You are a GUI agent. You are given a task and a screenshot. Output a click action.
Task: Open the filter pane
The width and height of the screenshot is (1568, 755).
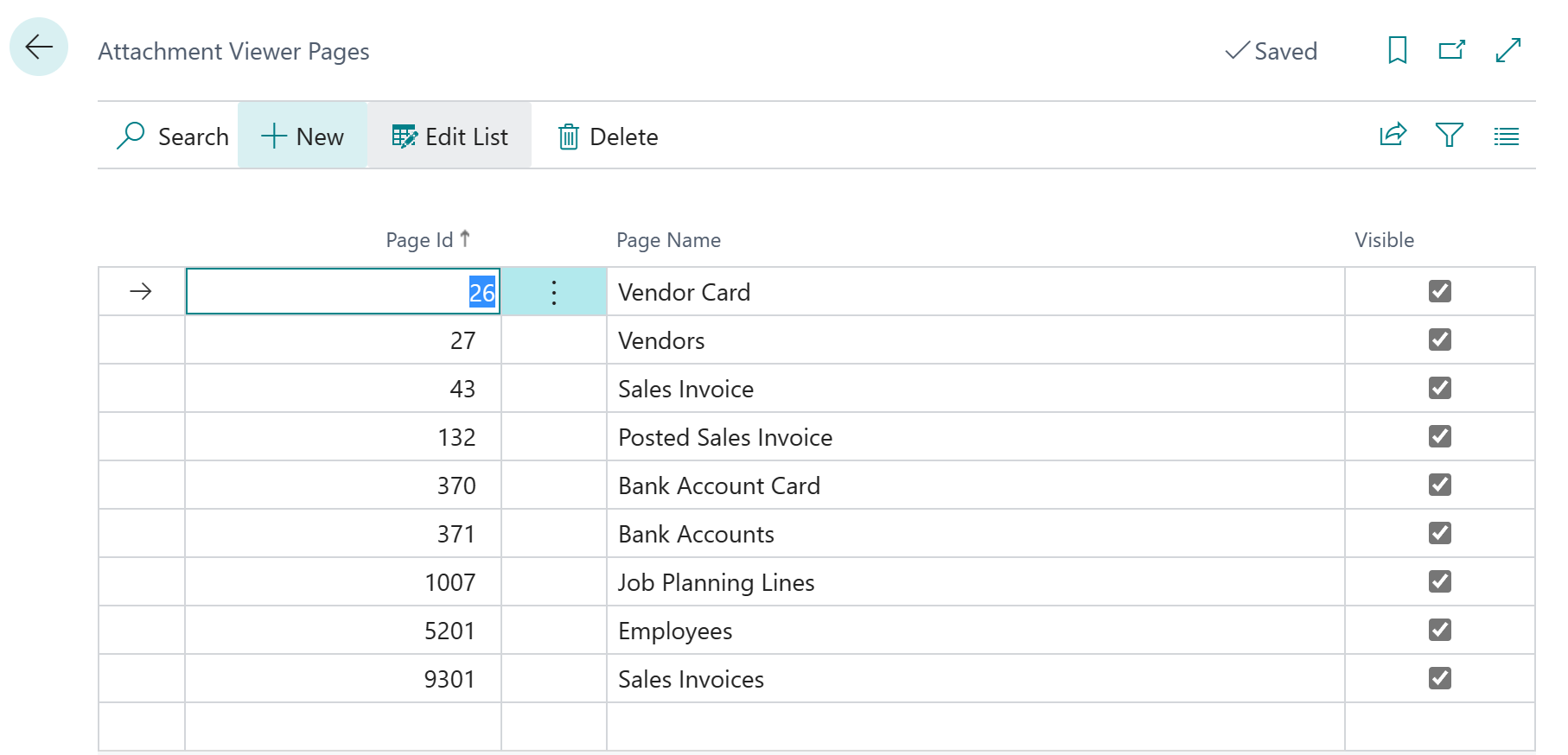pyautogui.click(x=1449, y=136)
